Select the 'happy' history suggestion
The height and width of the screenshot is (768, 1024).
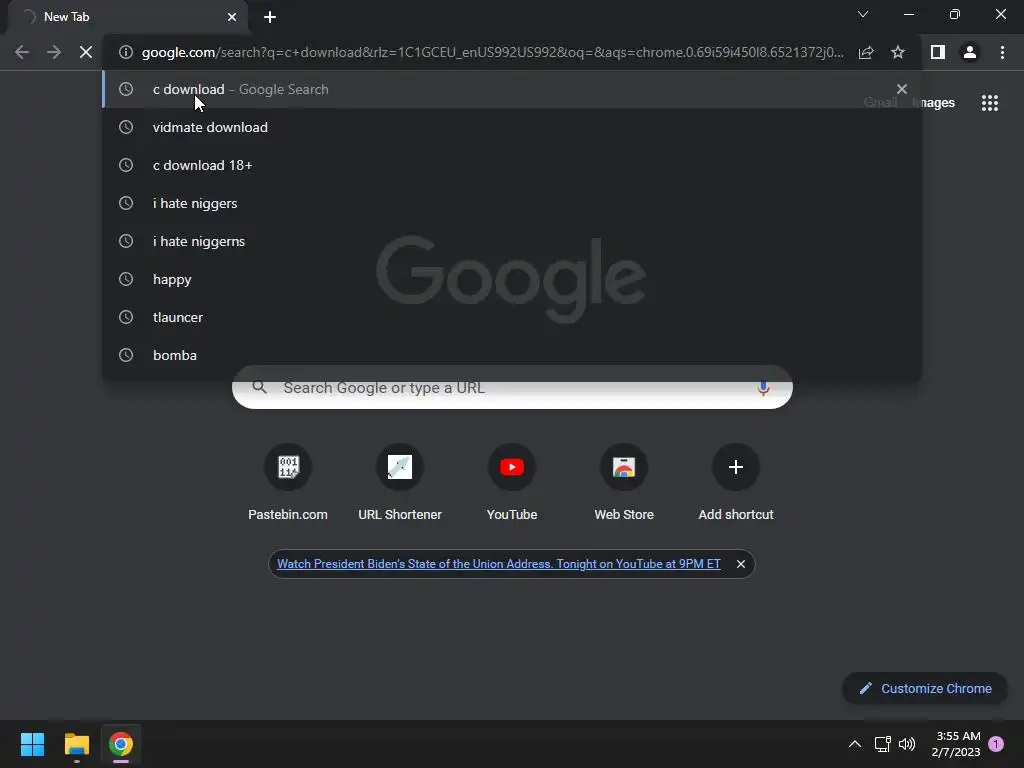pos(512,279)
